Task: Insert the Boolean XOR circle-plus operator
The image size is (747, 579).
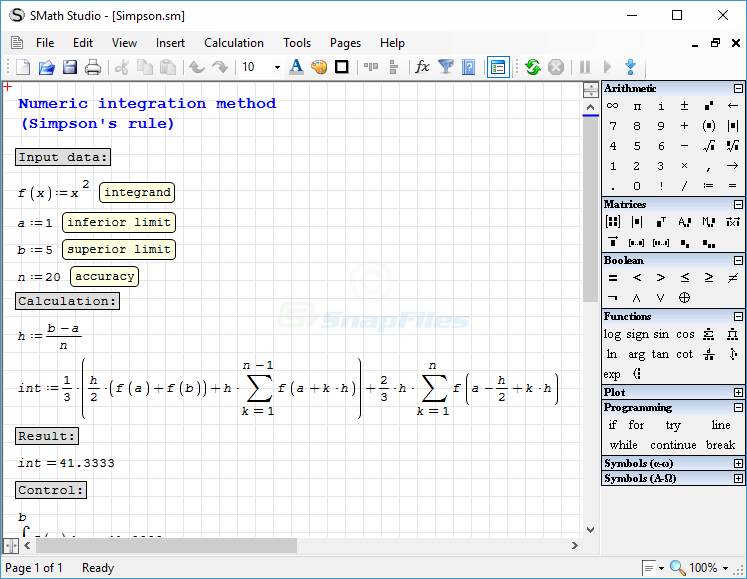Action: tap(684, 298)
